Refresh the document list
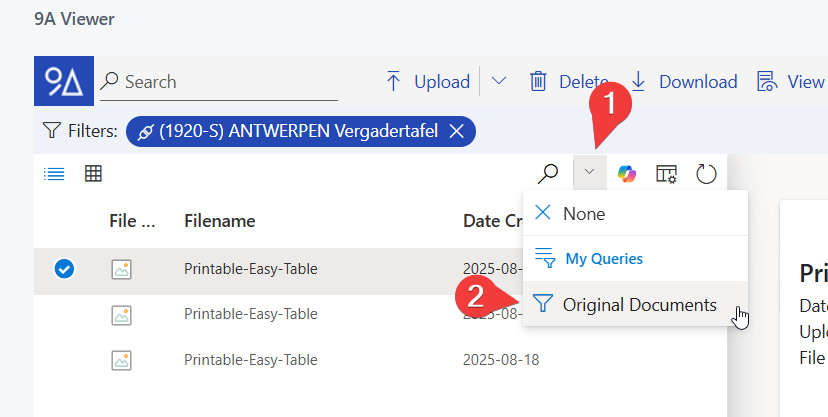This screenshot has width=828, height=417. (706, 174)
